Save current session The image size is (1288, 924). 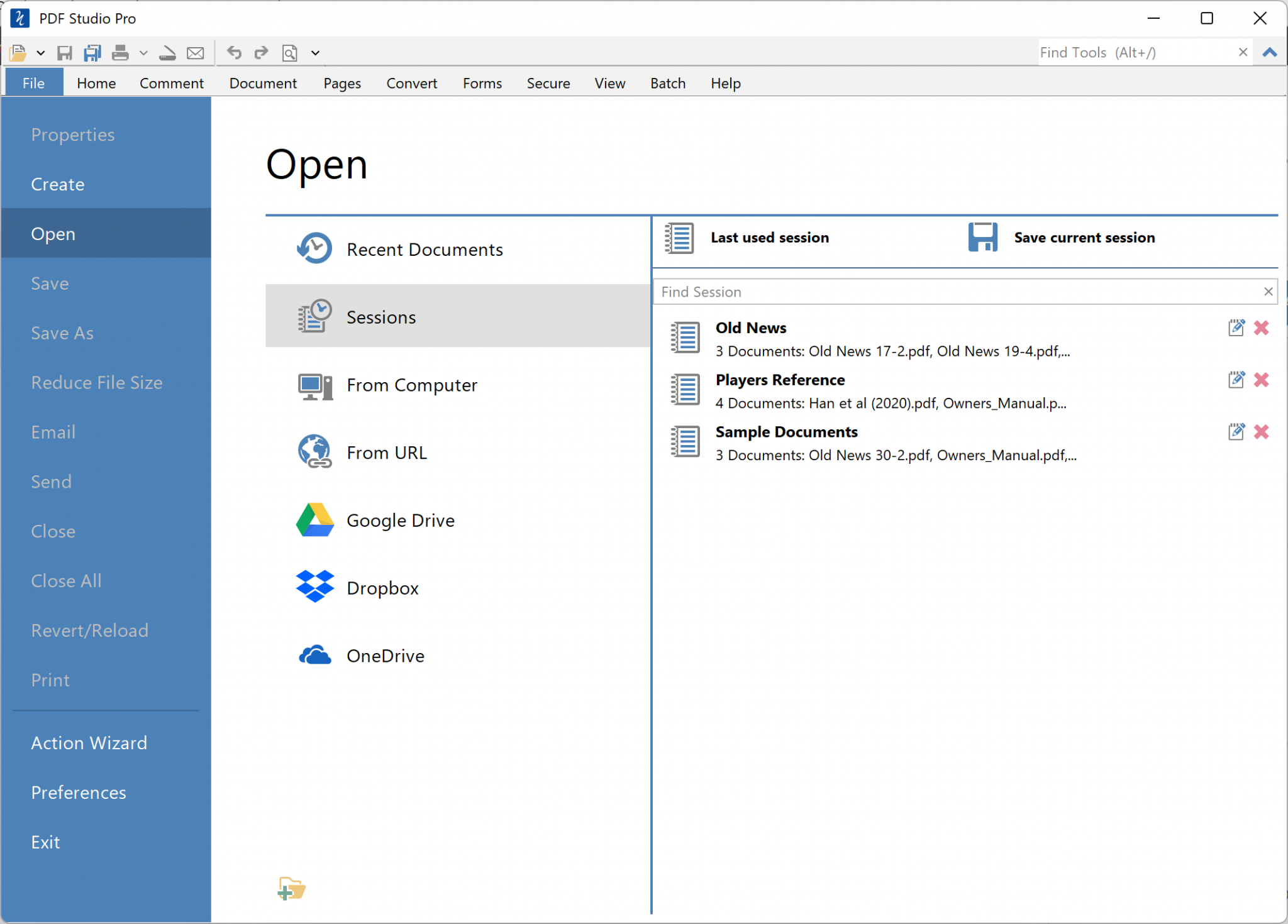[1084, 237]
